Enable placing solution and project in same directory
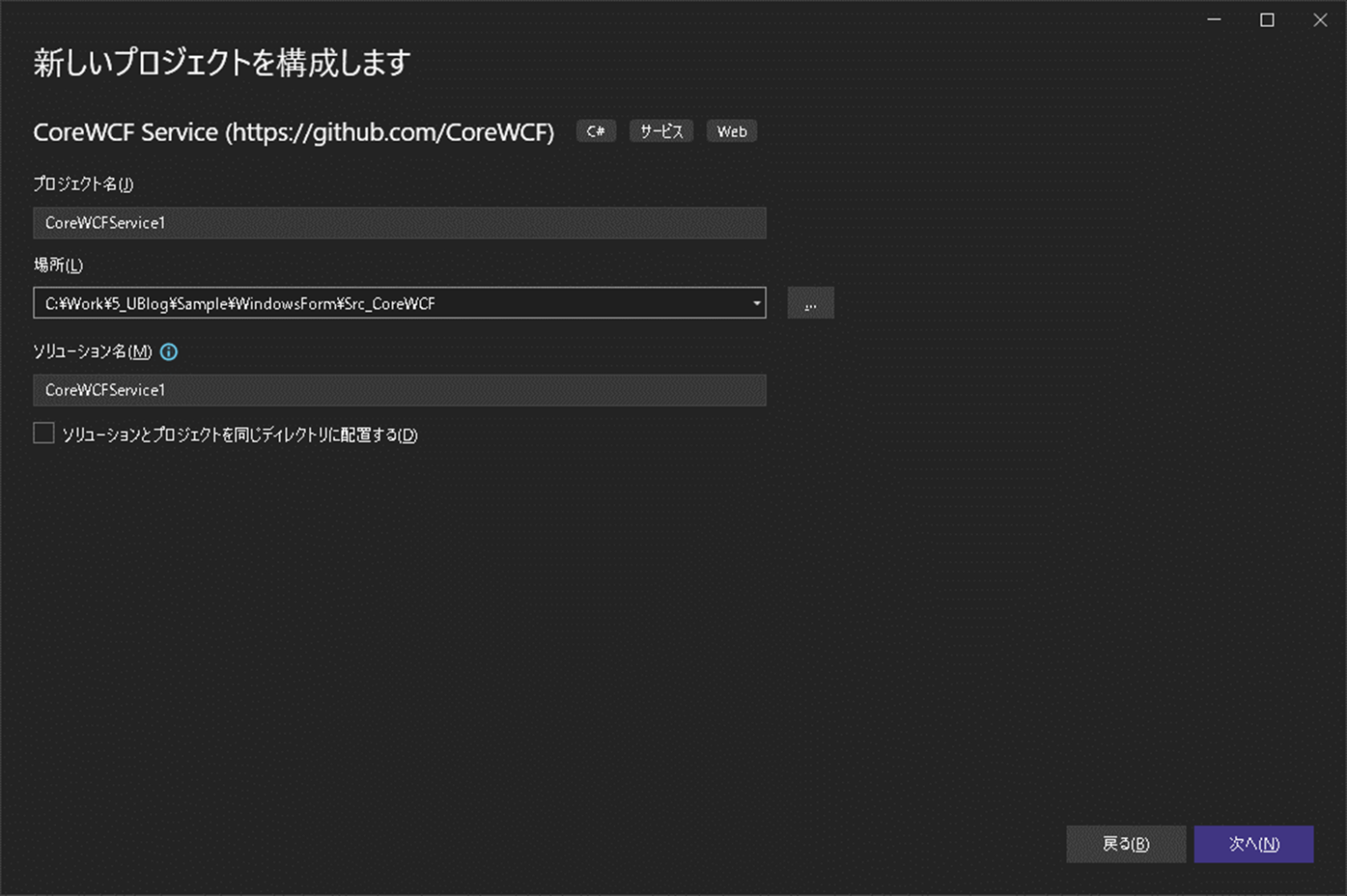This screenshot has height=896, width=1347. (43, 432)
